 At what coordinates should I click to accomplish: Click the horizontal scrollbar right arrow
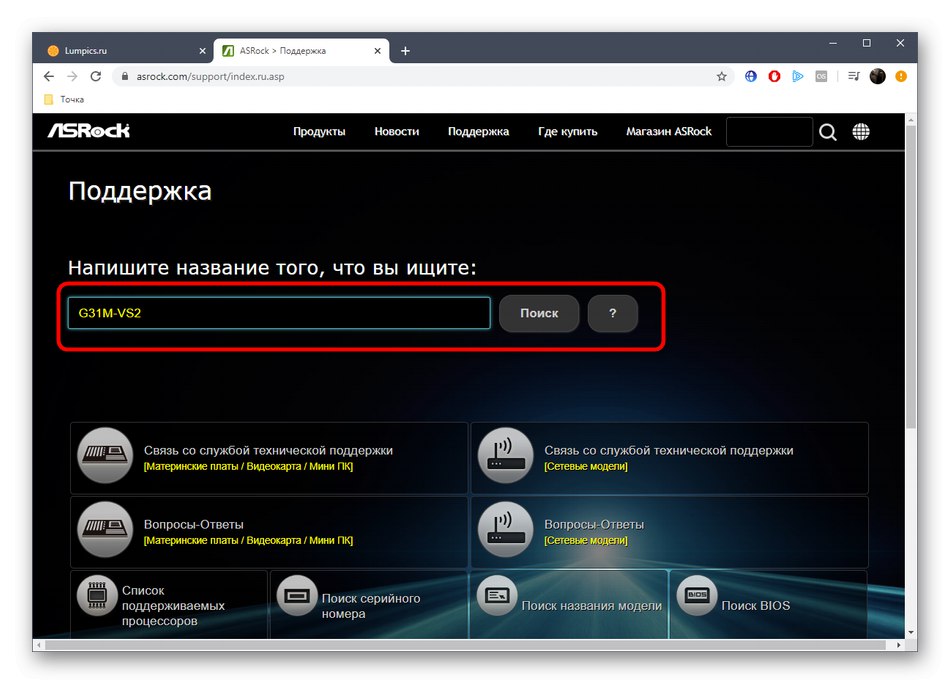tap(899, 645)
